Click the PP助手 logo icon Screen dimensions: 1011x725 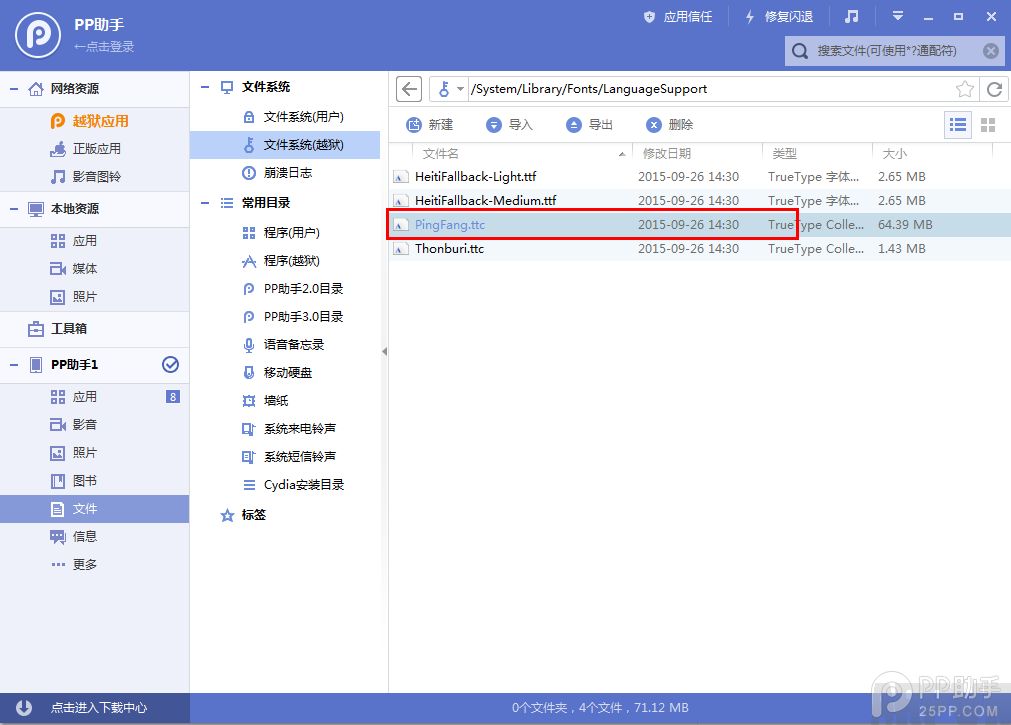(x=36, y=34)
